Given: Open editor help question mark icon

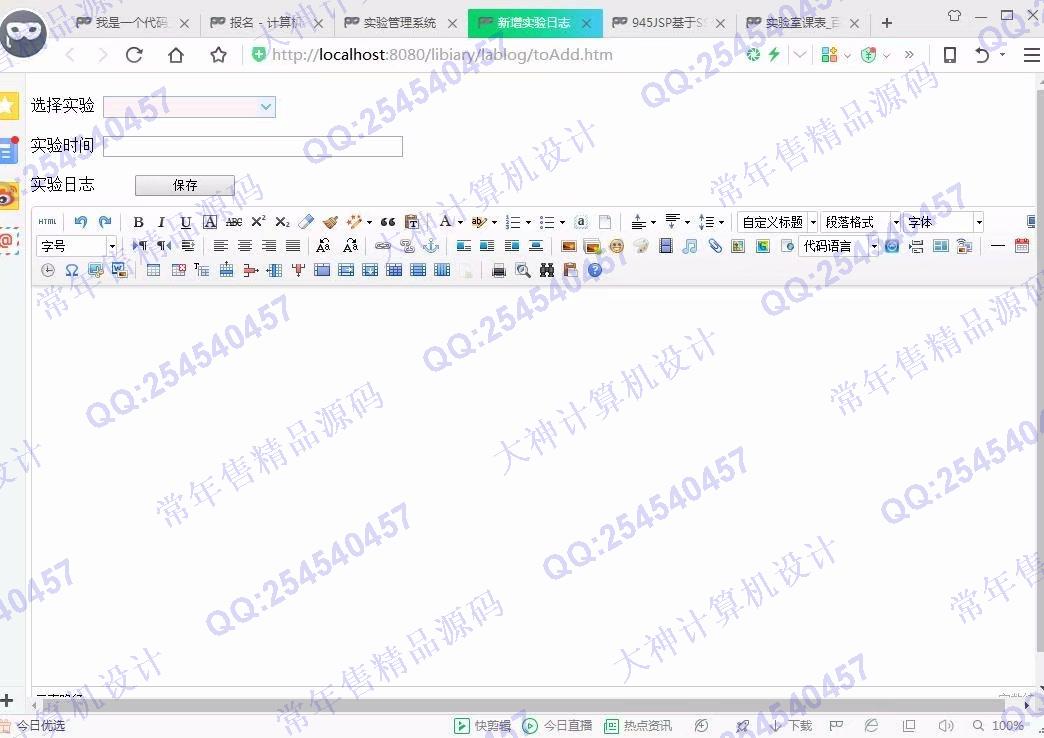Looking at the screenshot, I should [595, 270].
